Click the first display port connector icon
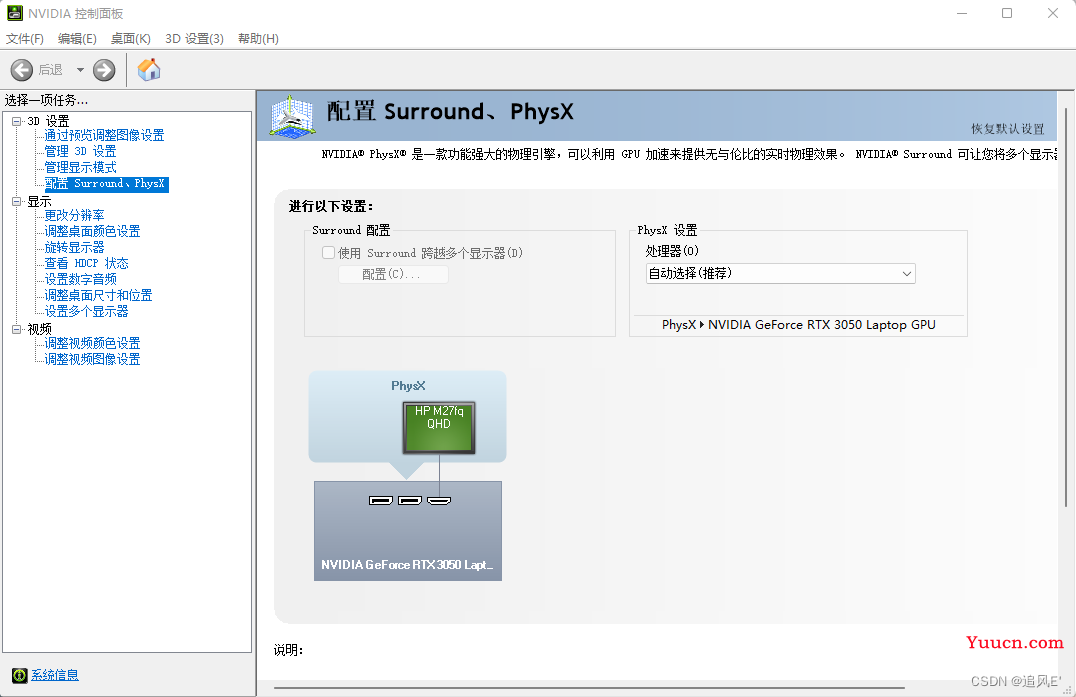1076x697 pixels. [381, 500]
